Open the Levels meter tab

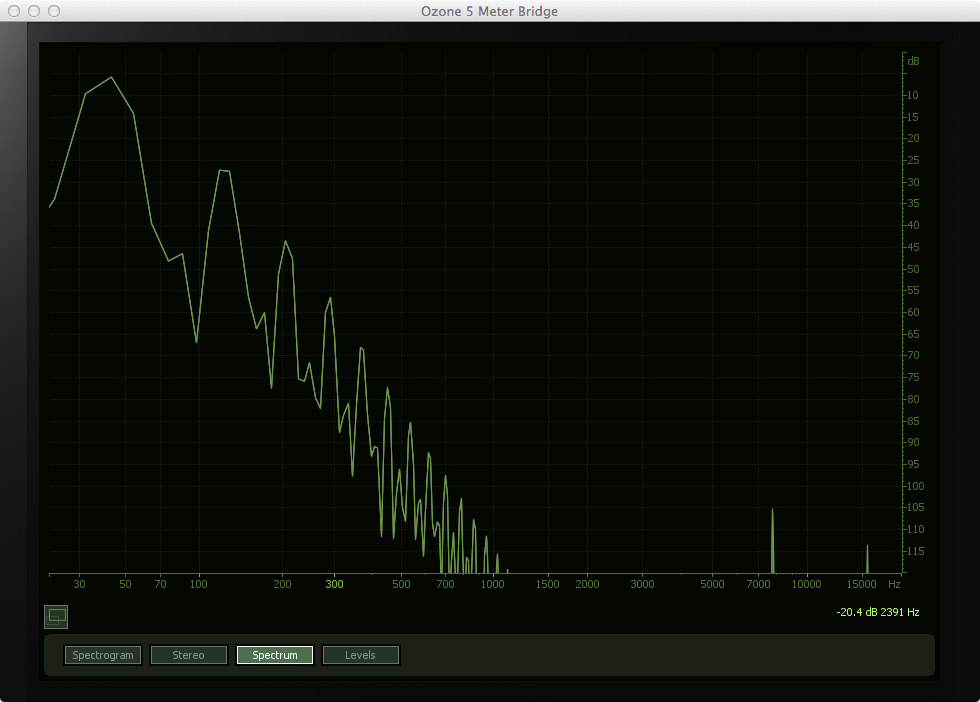(x=361, y=655)
